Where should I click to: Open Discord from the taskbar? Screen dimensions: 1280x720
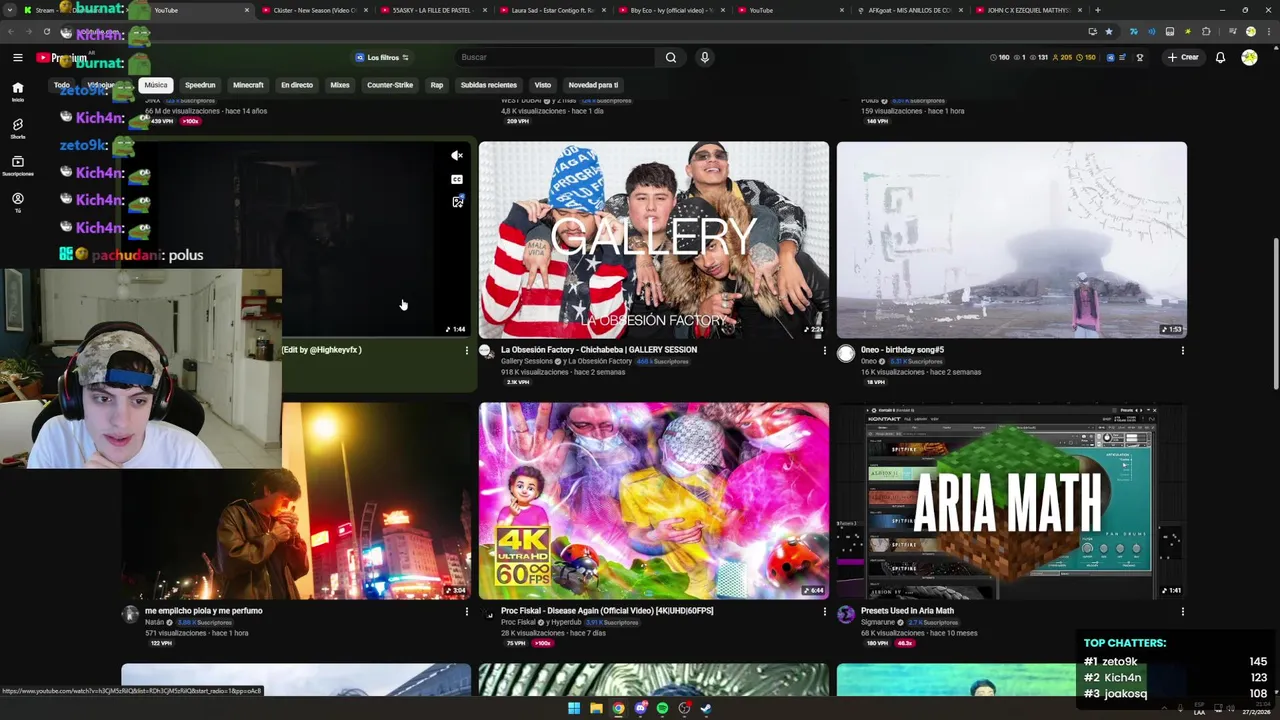(640, 708)
